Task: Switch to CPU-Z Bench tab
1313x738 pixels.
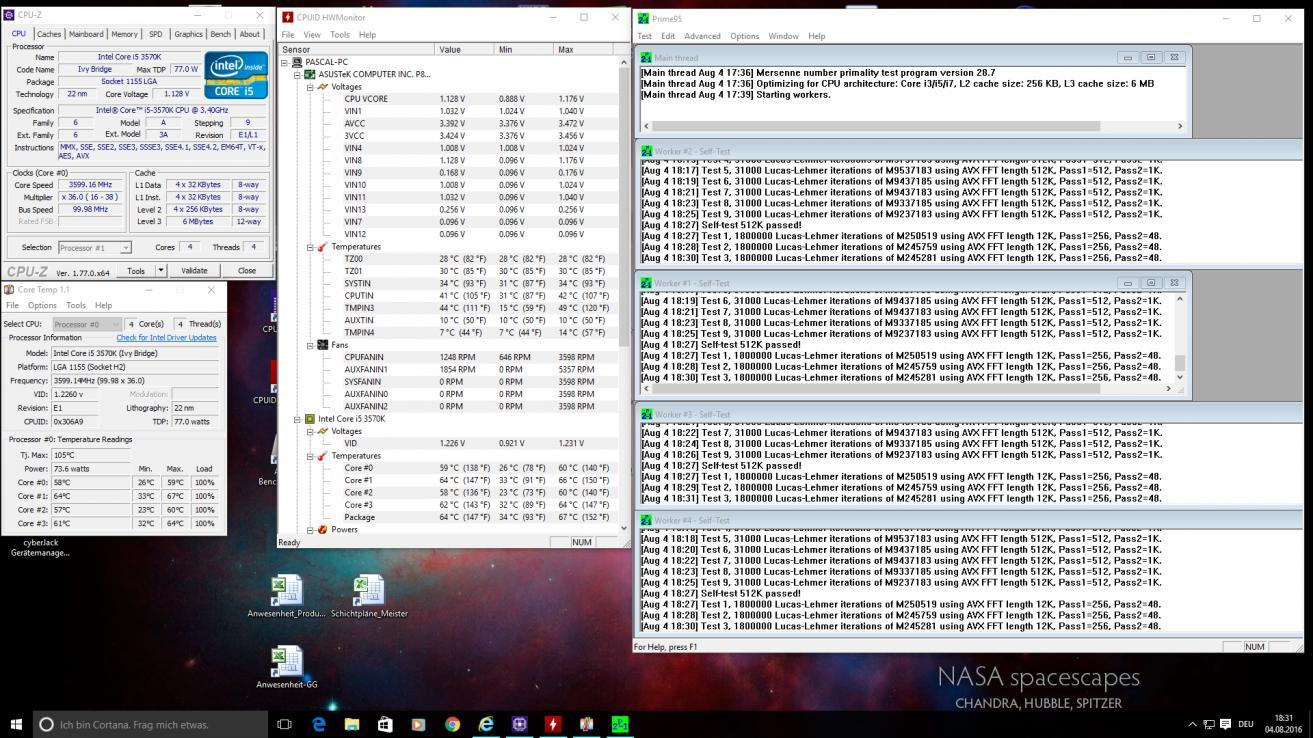Action: (x=220, y=34)
